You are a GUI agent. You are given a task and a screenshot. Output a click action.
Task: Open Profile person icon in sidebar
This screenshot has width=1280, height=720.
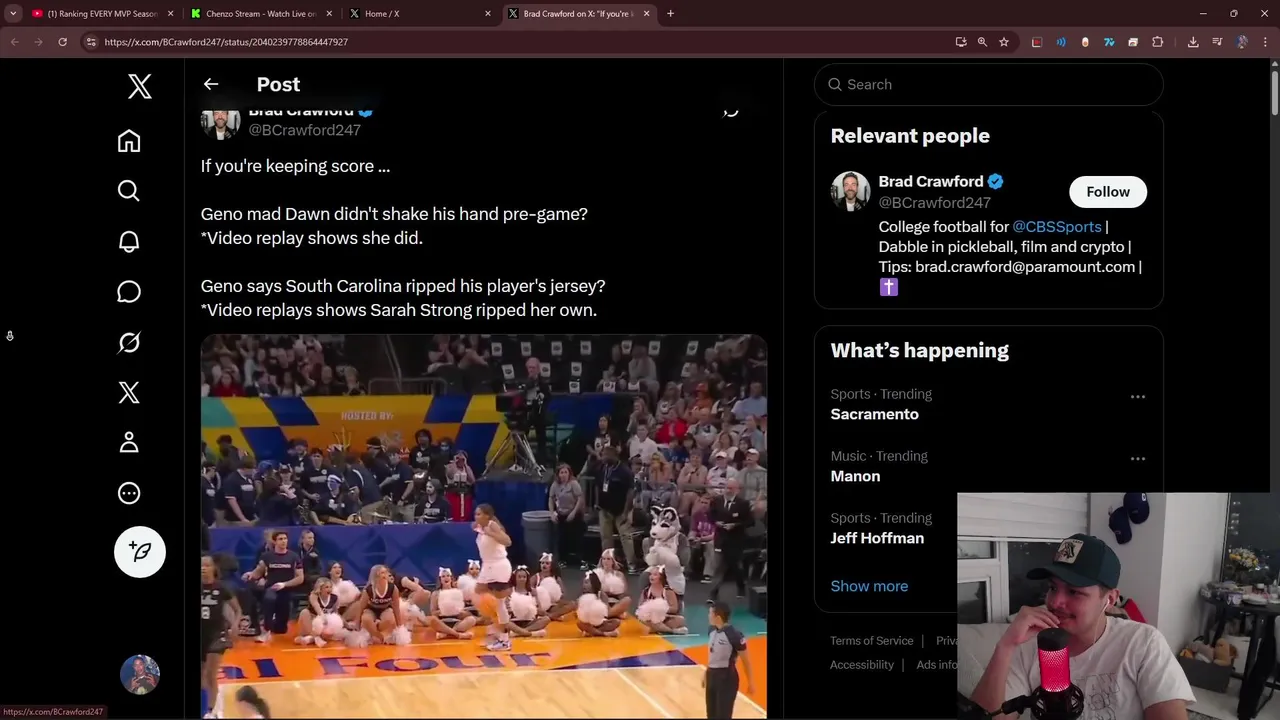pyautogui.click(x=129, y=442)
